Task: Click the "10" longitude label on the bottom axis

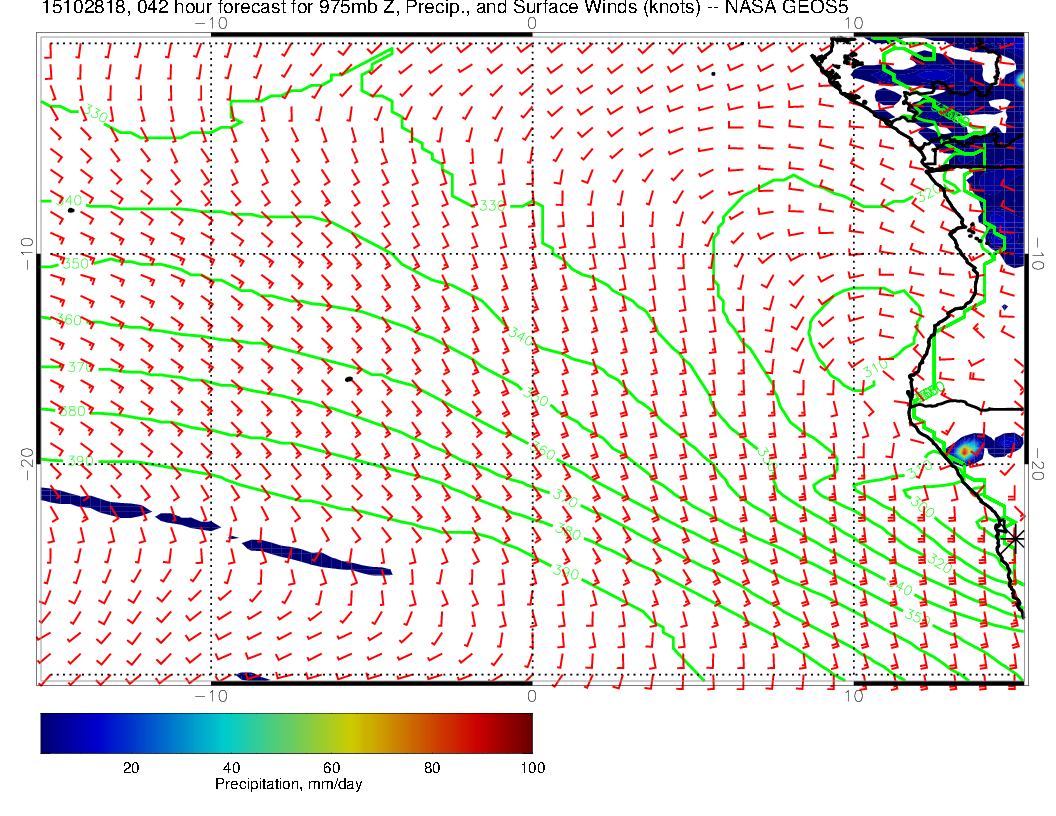Action: pos(853,696)
